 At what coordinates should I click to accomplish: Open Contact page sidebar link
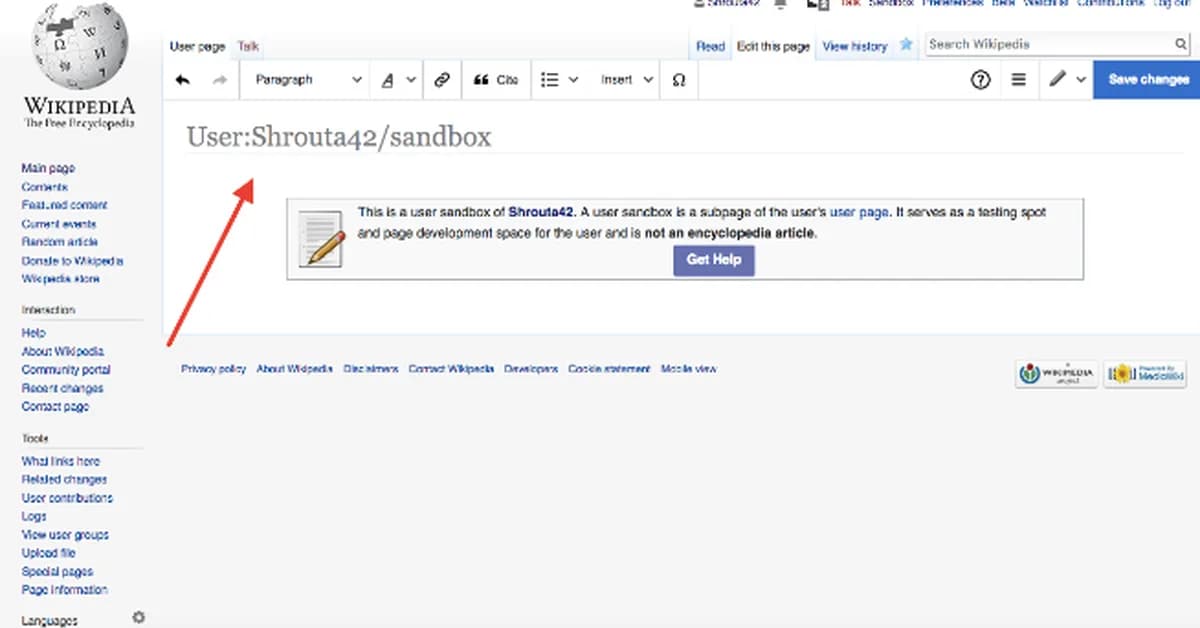point(55,407)
